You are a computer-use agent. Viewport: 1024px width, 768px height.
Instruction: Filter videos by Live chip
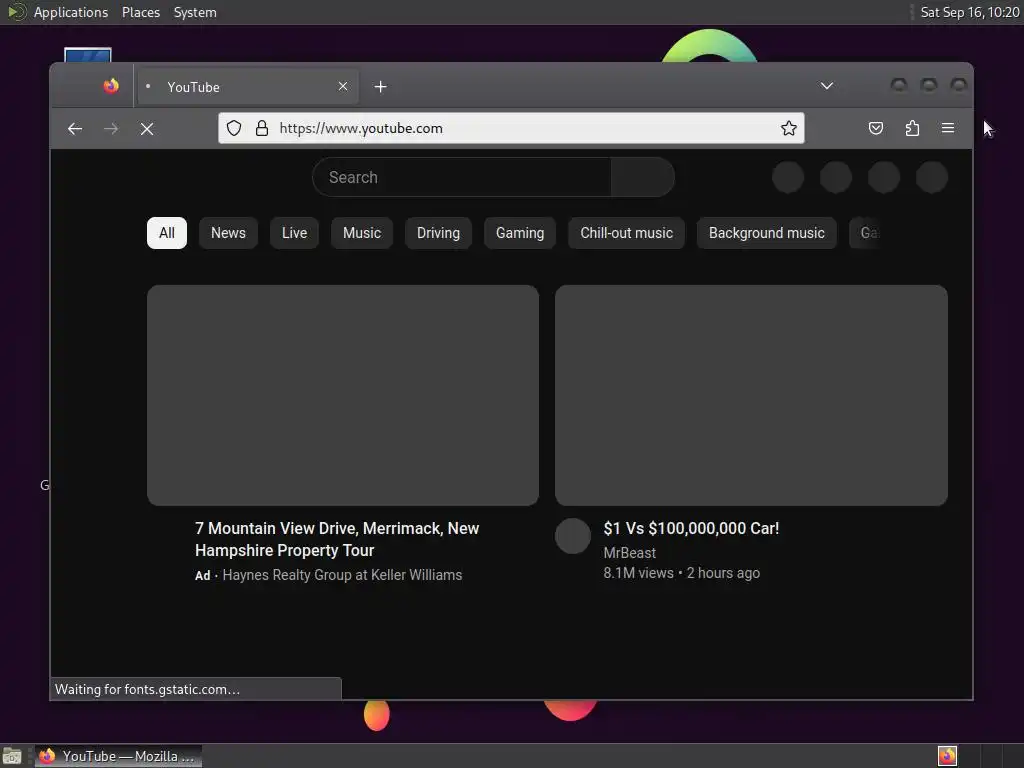(294, 233)
